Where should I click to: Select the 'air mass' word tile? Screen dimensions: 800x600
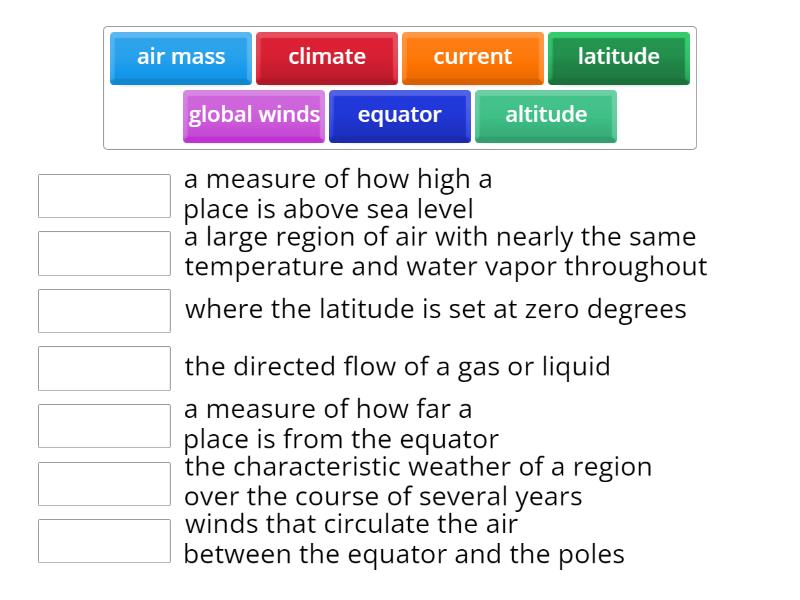pos(181,57)
